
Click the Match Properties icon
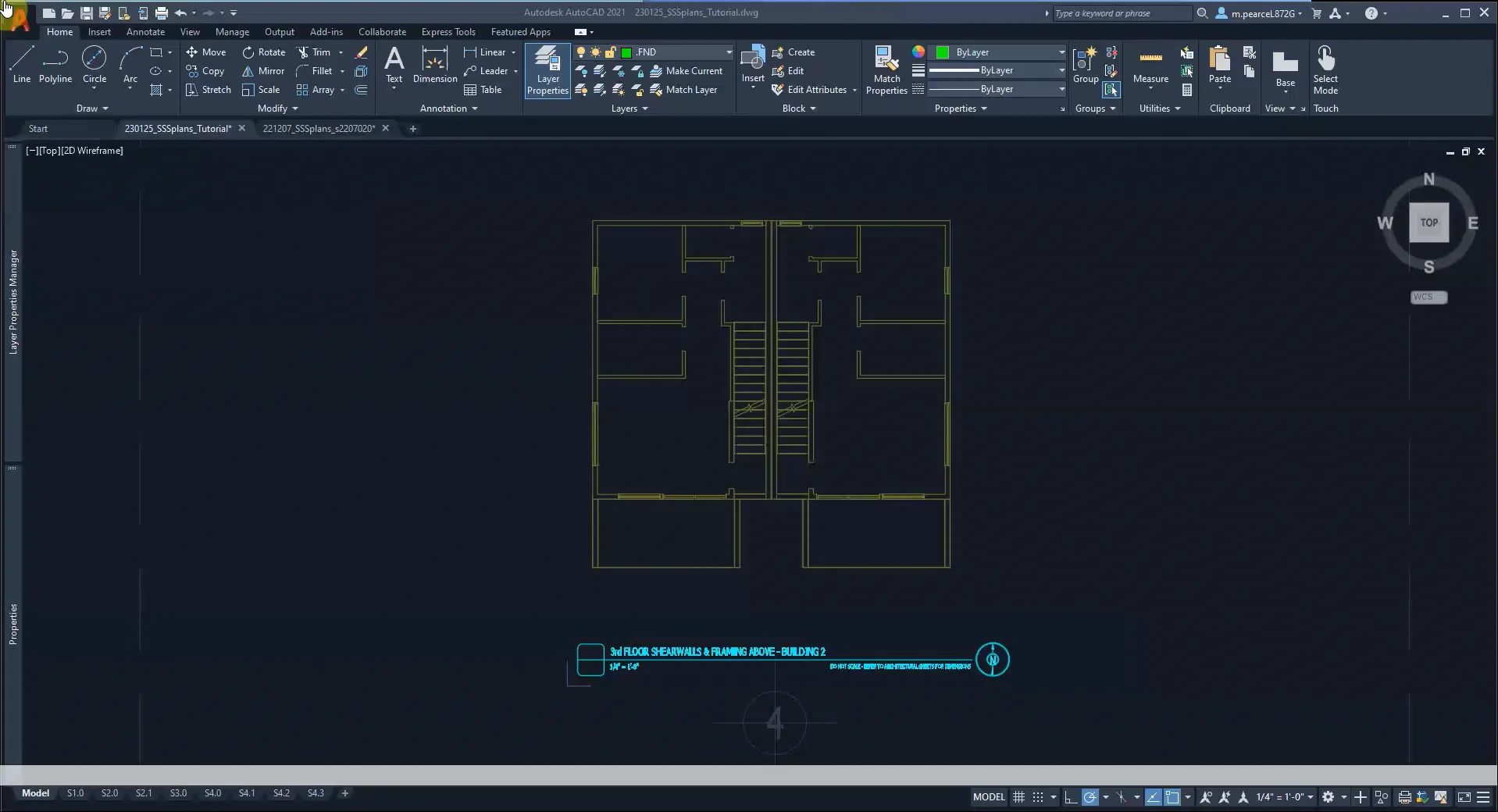(886, 70)
